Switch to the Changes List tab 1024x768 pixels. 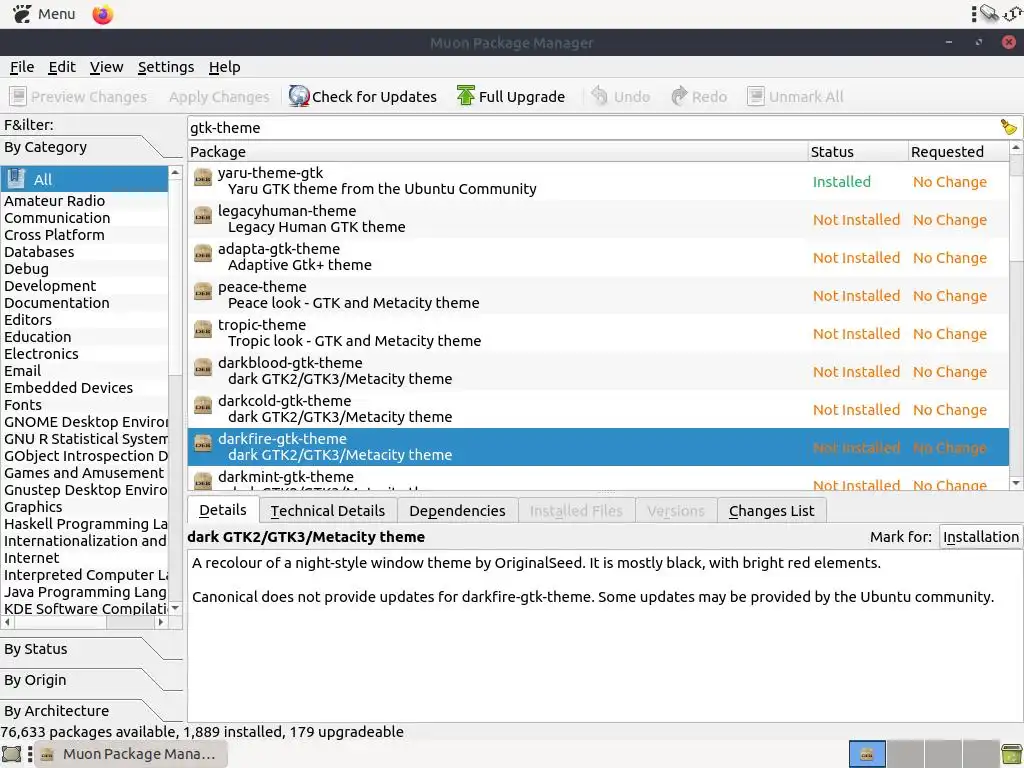coord(771,511)
